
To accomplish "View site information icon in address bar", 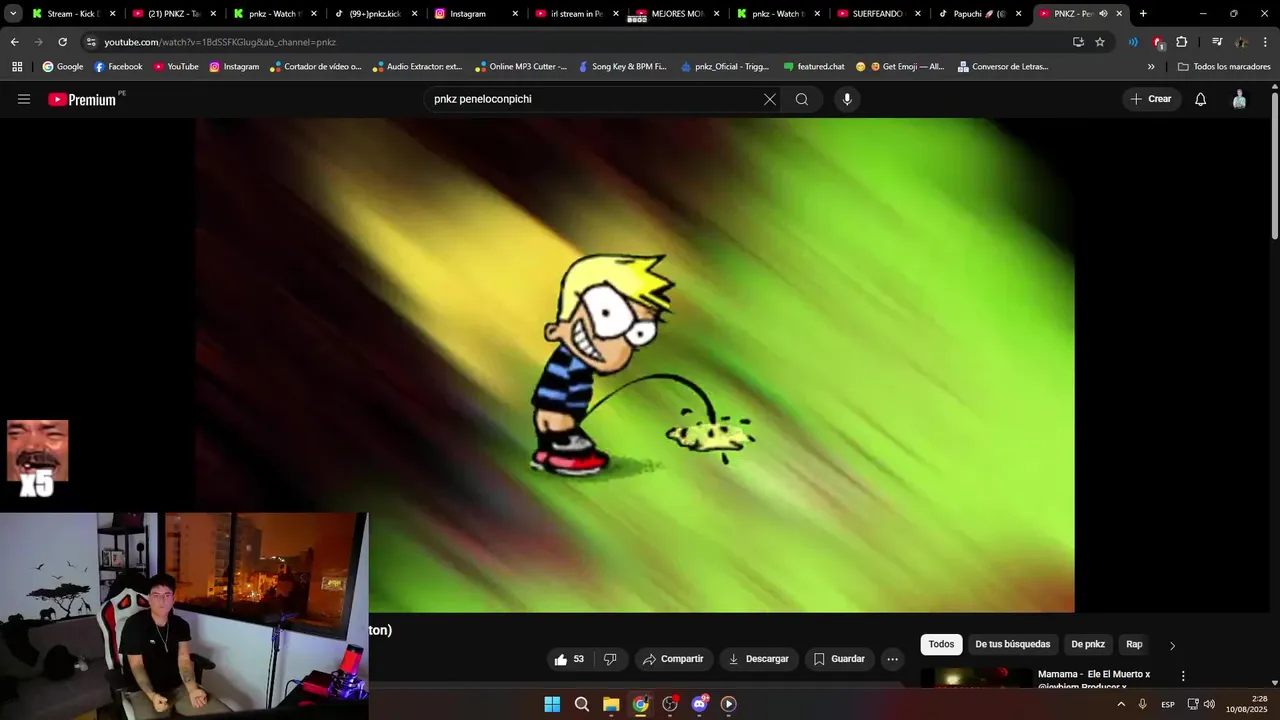I will [91, 42].
